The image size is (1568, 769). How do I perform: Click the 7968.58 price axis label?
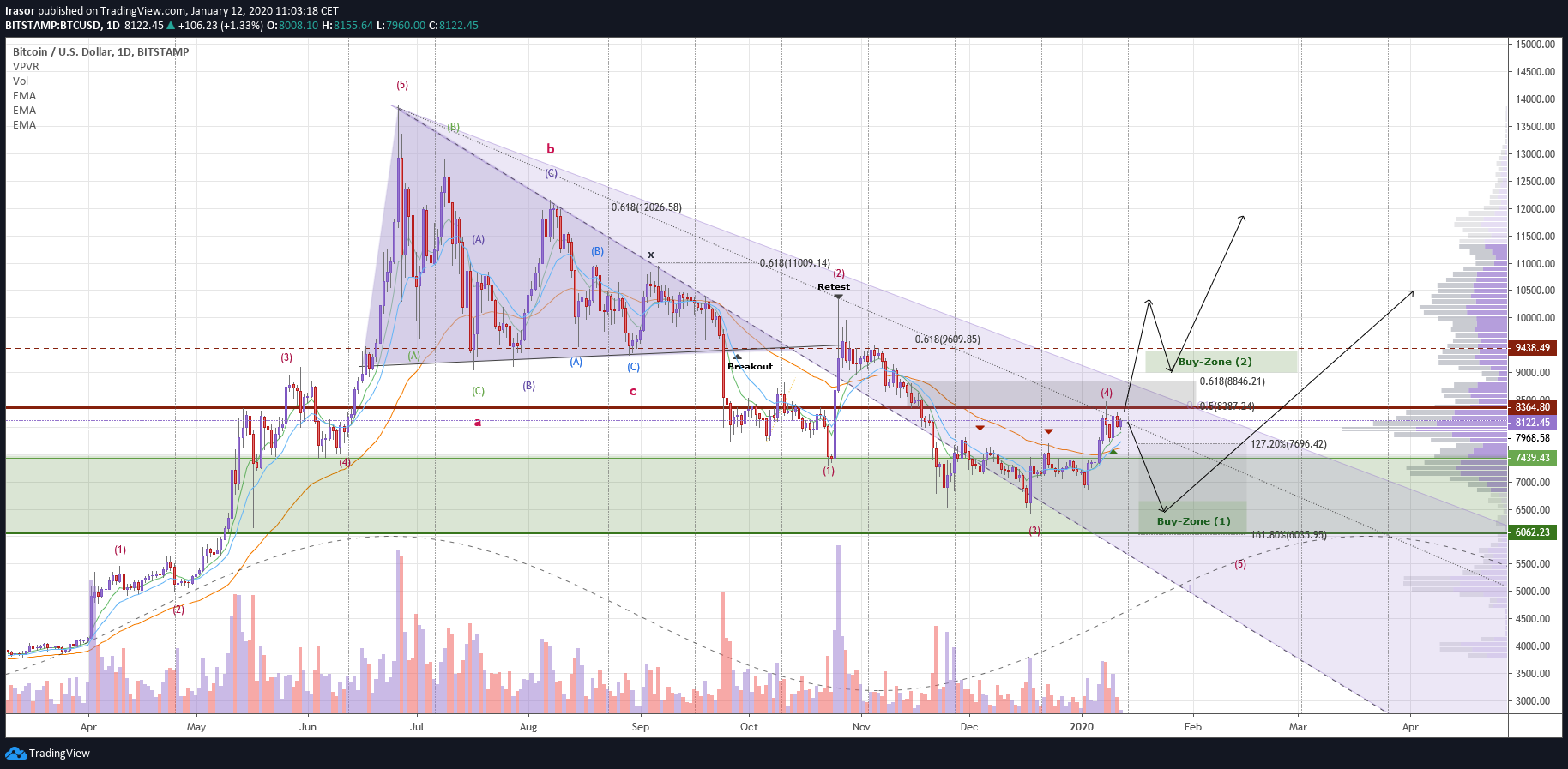pos(1533,438)
